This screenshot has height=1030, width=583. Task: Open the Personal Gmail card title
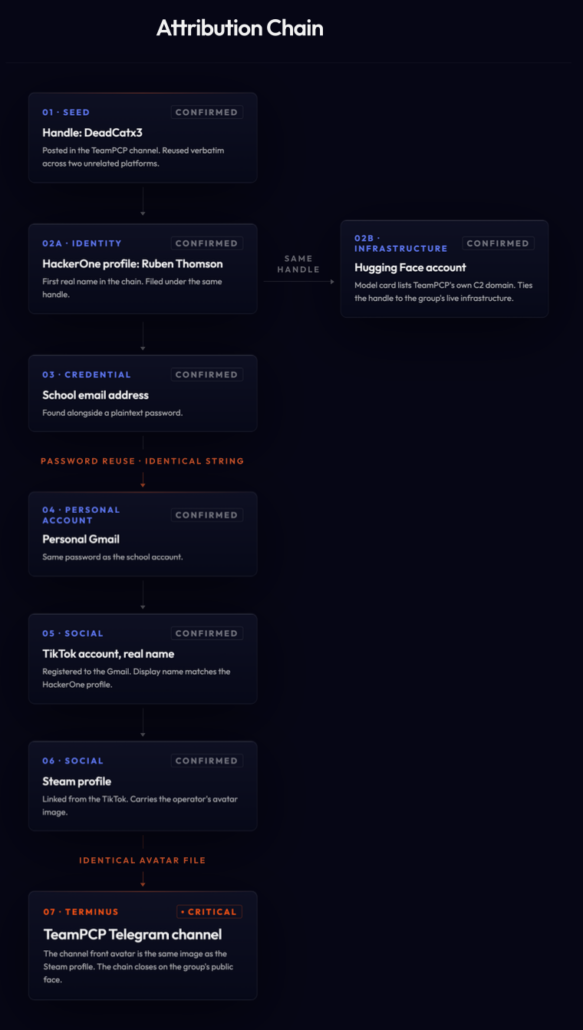[x=81, y=539]
